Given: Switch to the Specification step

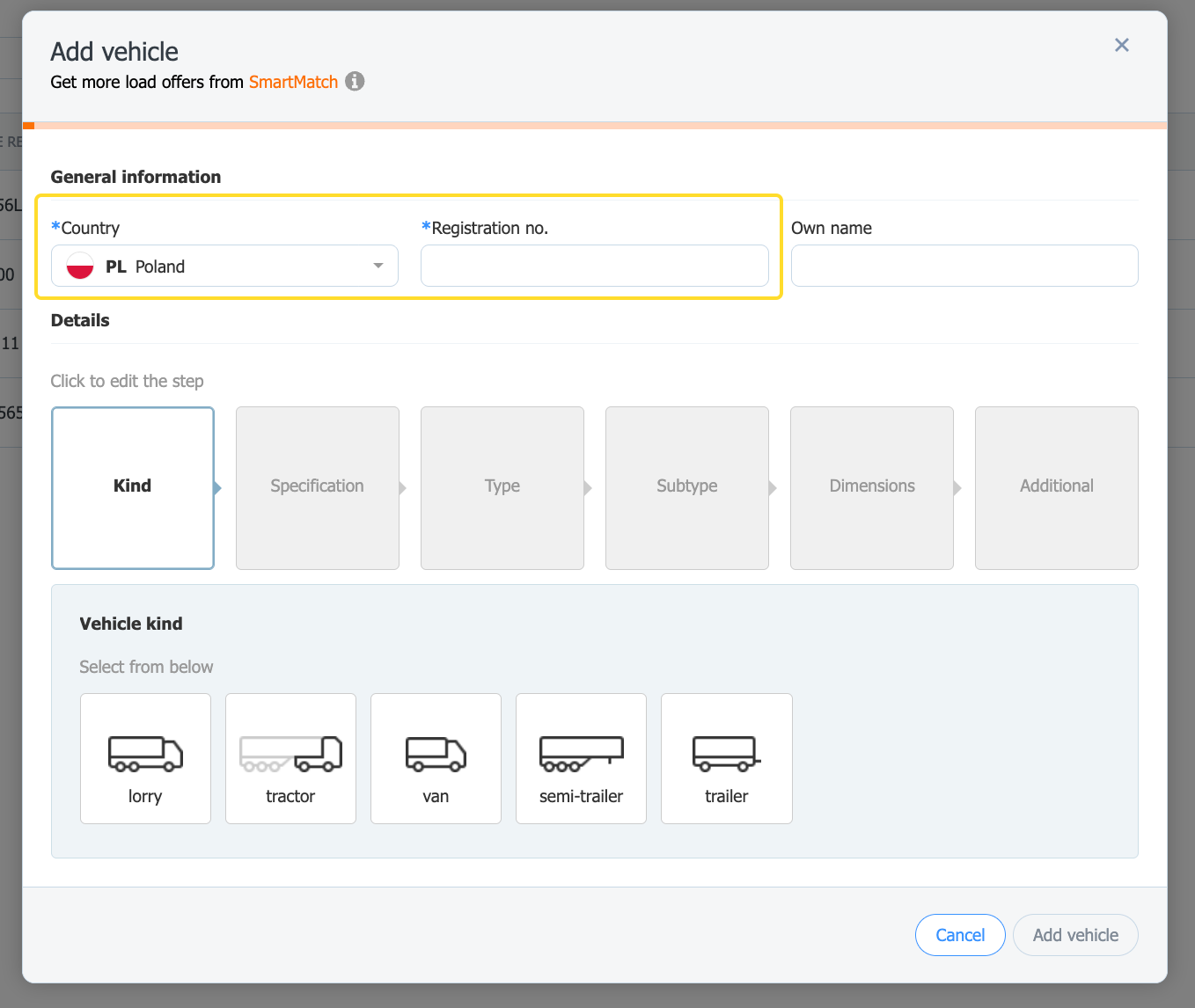Looking at the screenshot, I should click(x=317, y=487).
